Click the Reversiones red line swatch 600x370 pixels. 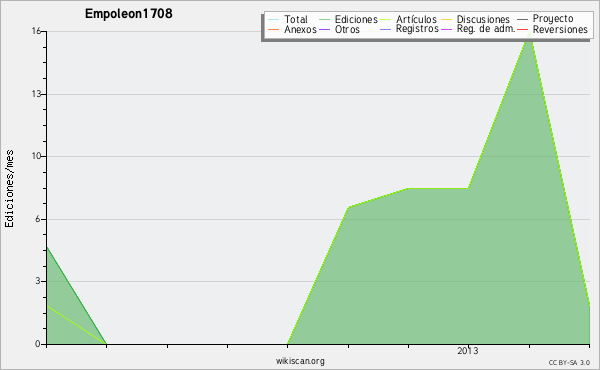point(523,30)
